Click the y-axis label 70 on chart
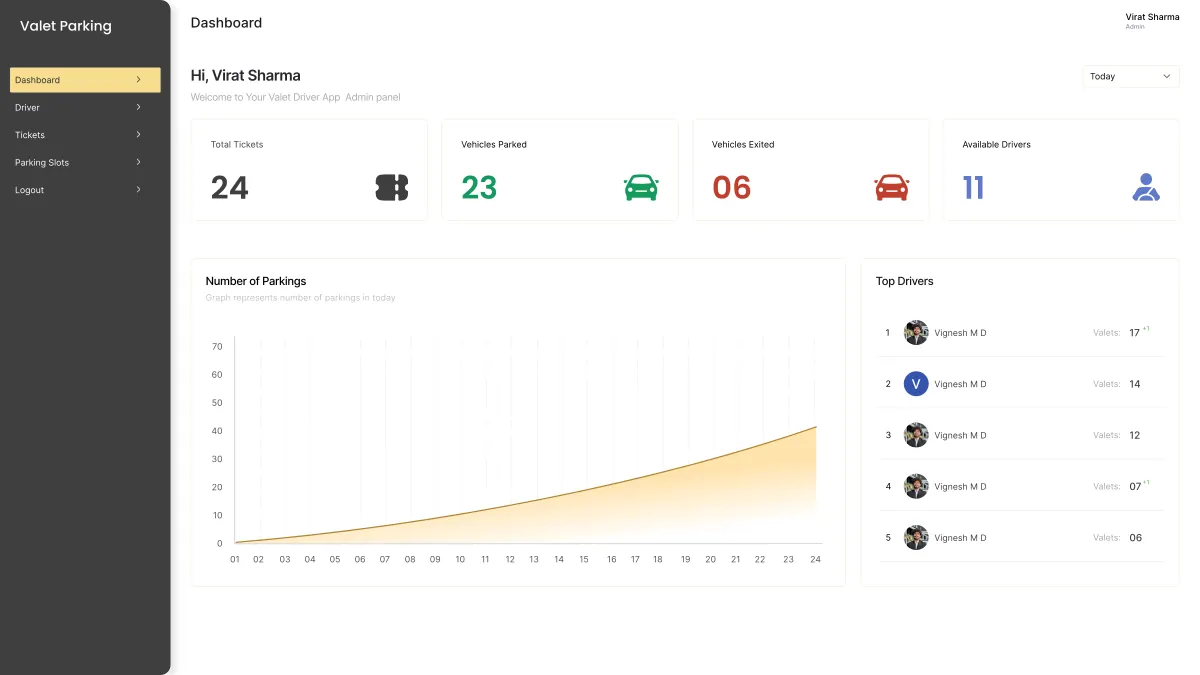1200x675 pixels. (217, 347)
